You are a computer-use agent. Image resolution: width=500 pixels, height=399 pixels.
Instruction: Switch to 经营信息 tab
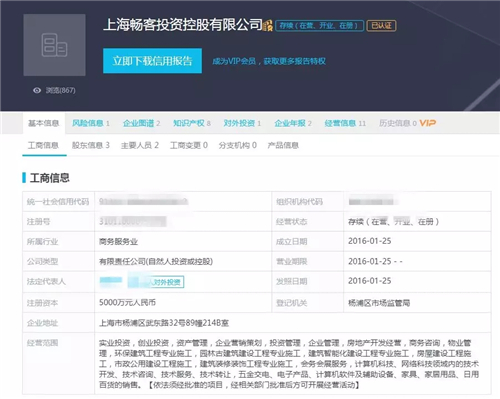click(x=345, y=123)
